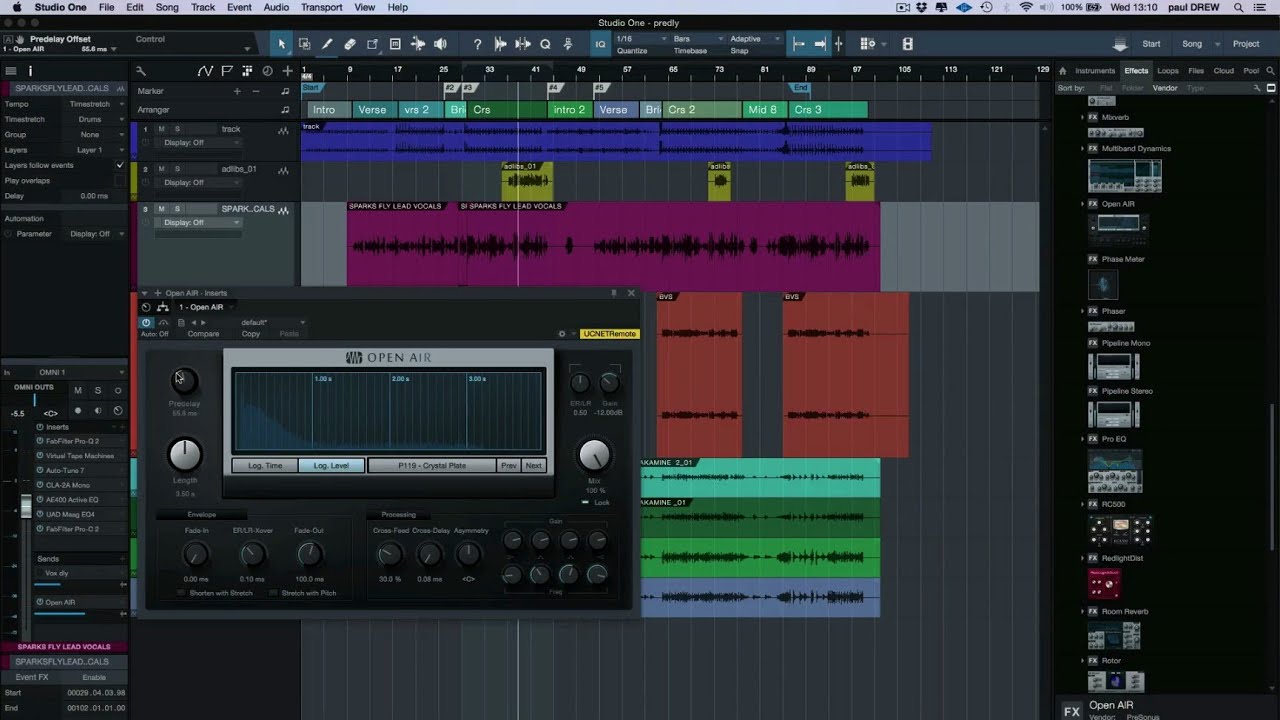Viewport: 1280px width, 720px height.
Task: Select the Room Reverb effect thumbnail
Action: click(x=1116, y=634)
